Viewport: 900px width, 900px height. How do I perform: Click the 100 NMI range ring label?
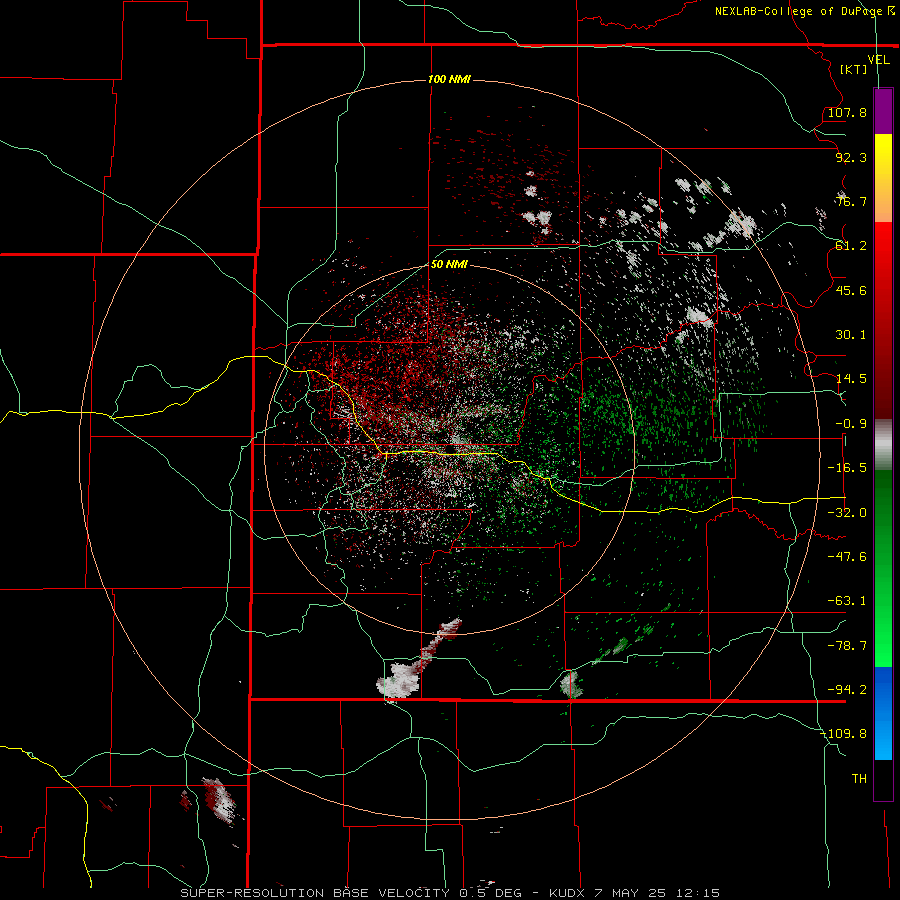(x=449, y=79)
